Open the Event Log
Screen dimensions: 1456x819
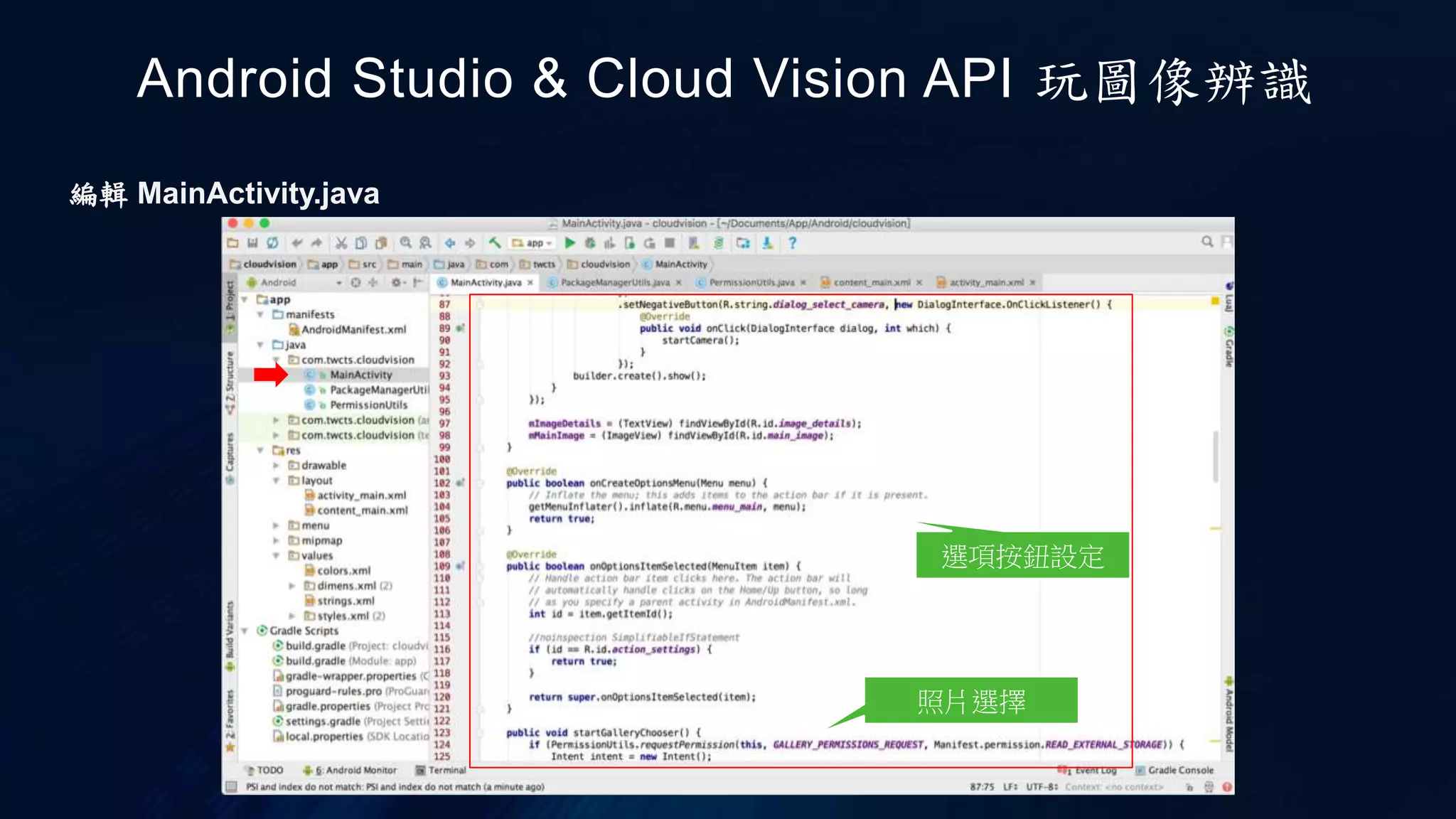pos(1088,771)
